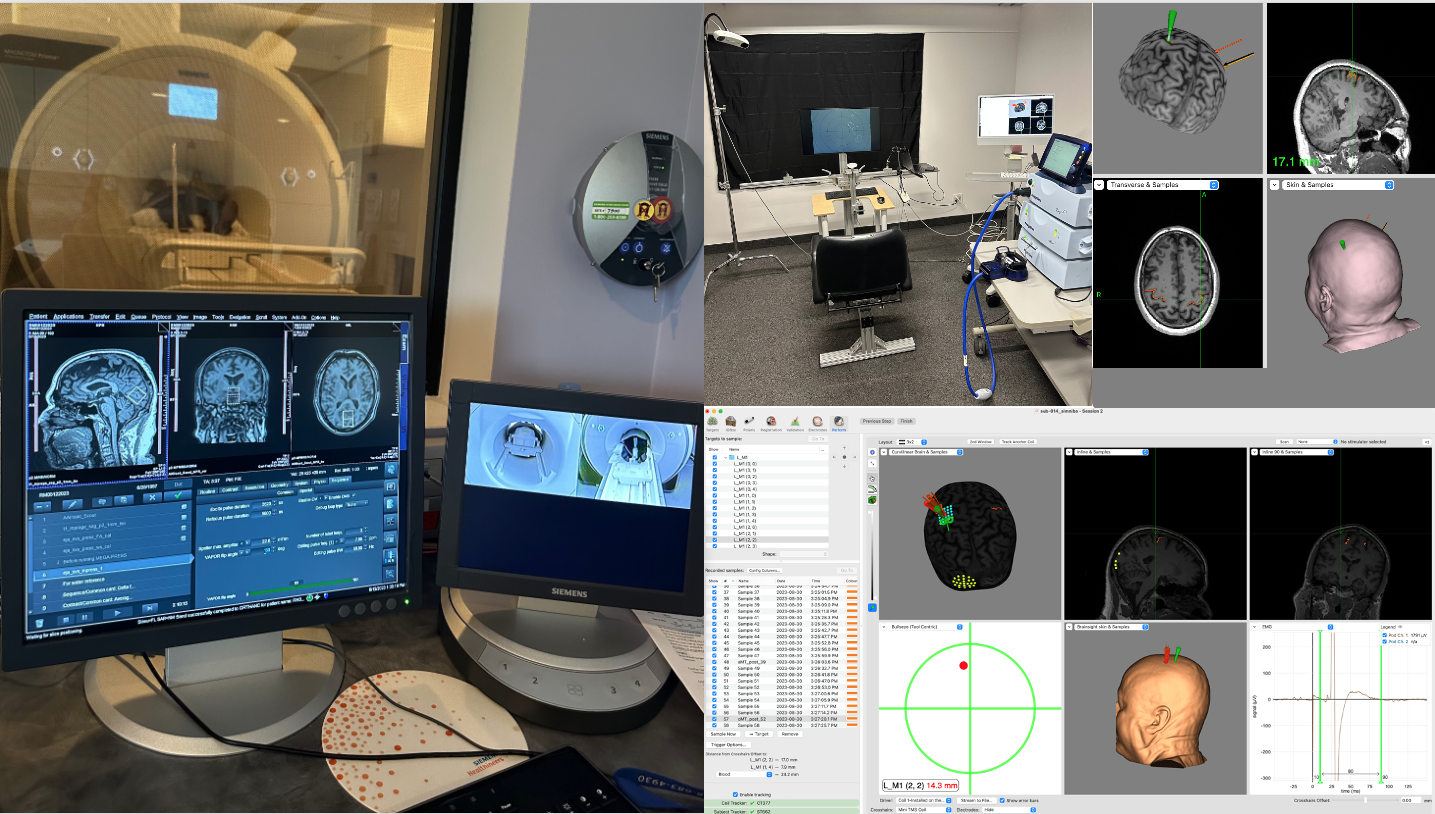Select the curved ruler tool icon

[x=872, y=489]
